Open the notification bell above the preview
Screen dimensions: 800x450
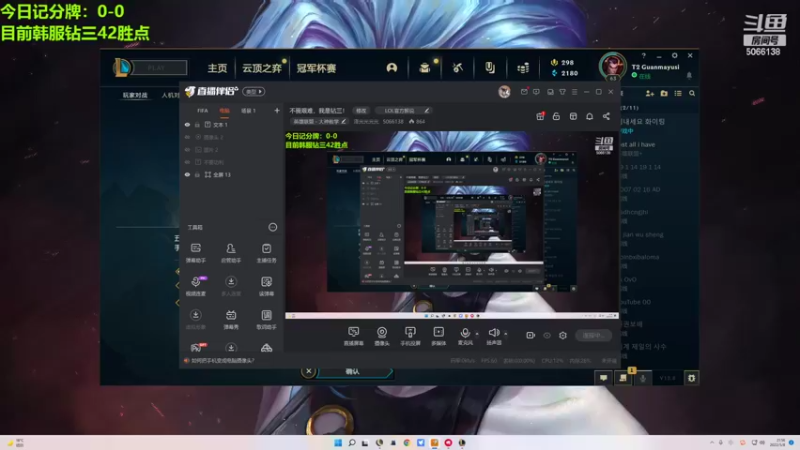(589, 116)
